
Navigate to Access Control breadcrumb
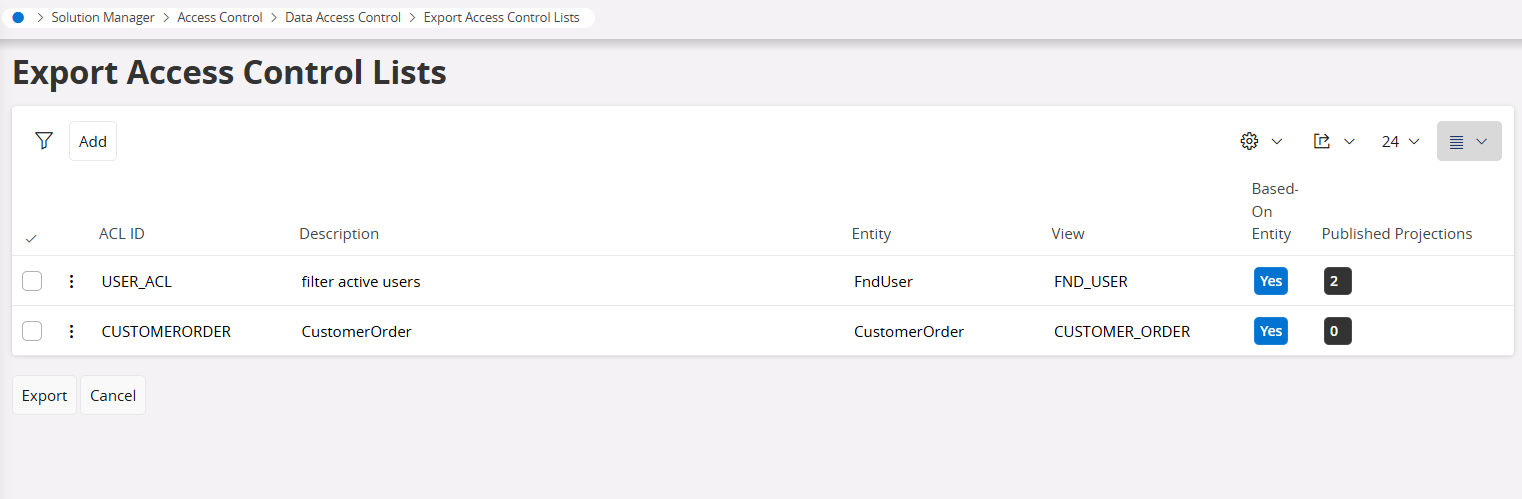(x=220, y=17)
